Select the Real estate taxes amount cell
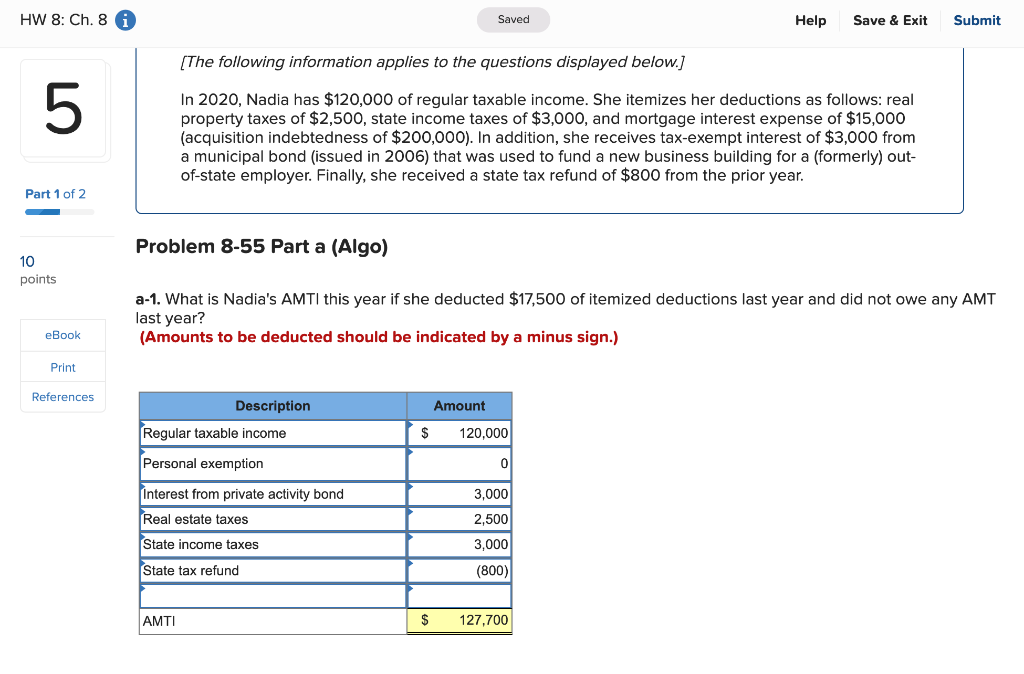The width and height of the screenshot is (1024, 674). point(459,519)
